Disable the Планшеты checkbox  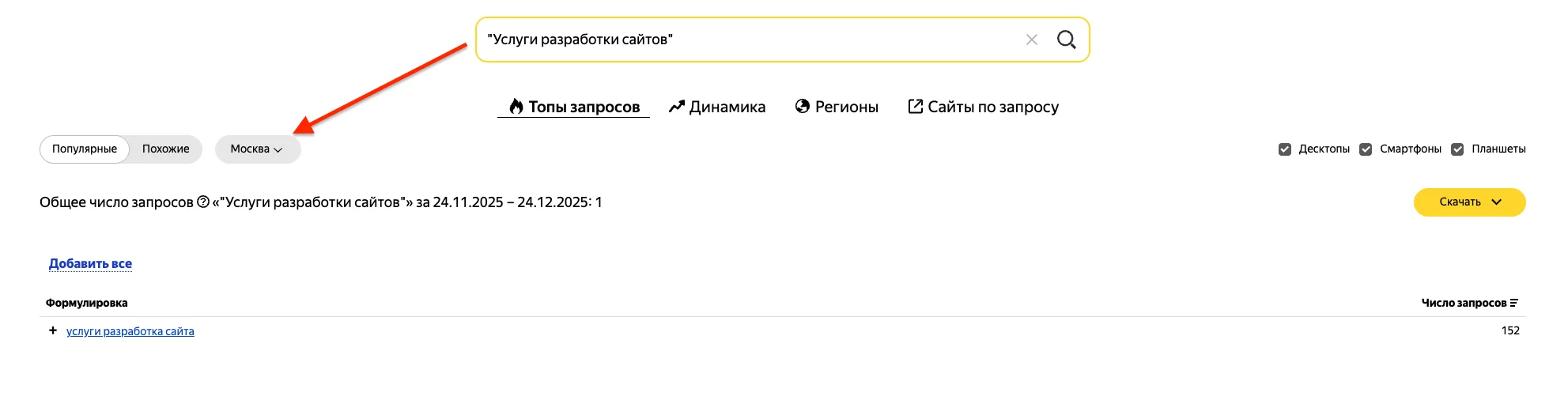tap(1457, 149)
